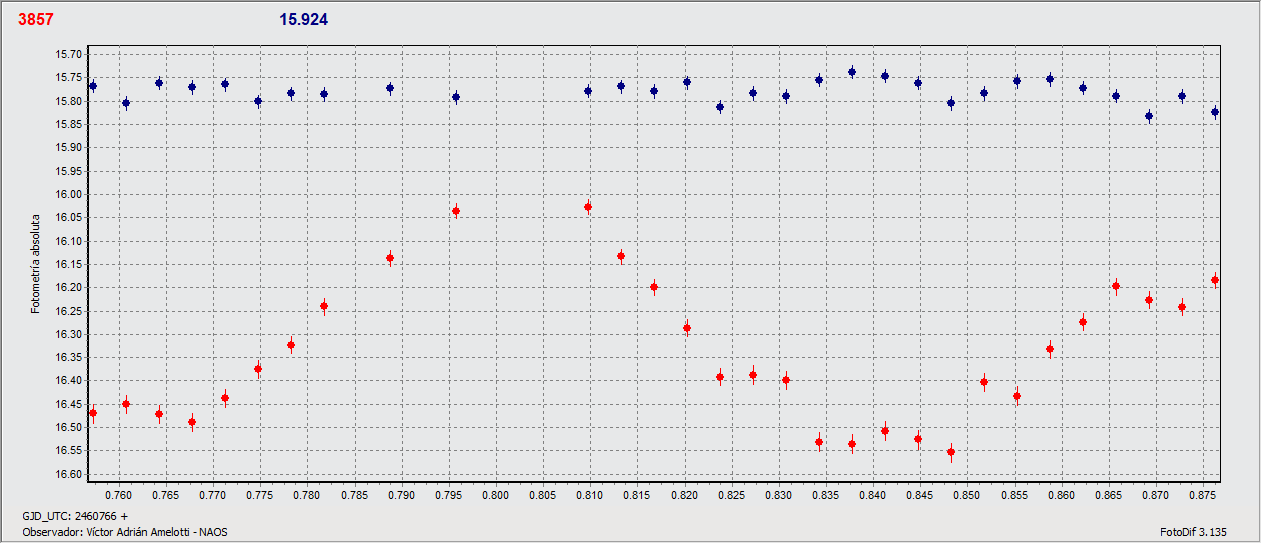Screen dimensions: 1262x544
Task: Click the 0.850 x-axis tick label
Action: pos(967,495)
